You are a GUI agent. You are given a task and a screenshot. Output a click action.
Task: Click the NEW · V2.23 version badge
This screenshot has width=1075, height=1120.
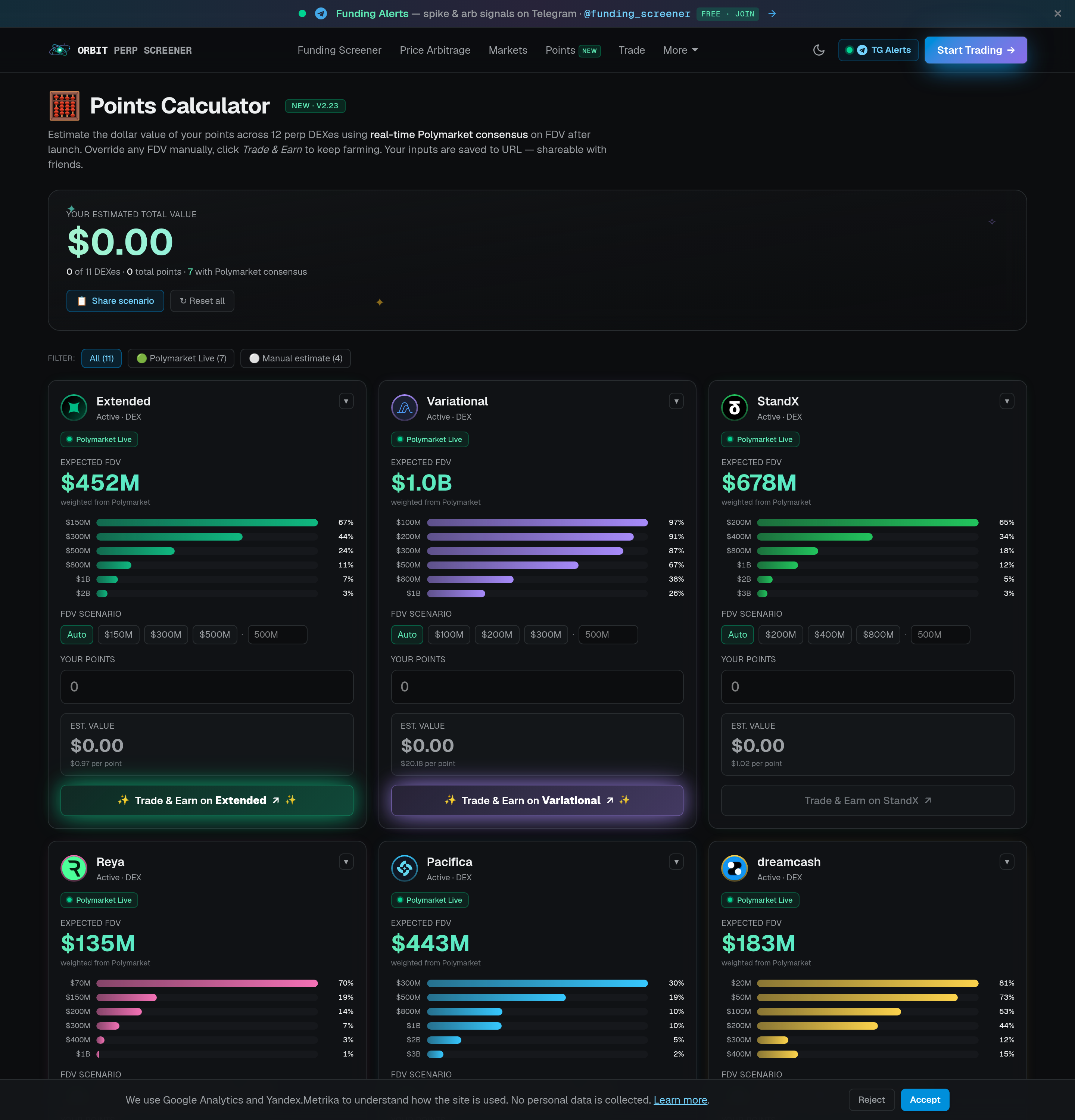pos(315,106)
